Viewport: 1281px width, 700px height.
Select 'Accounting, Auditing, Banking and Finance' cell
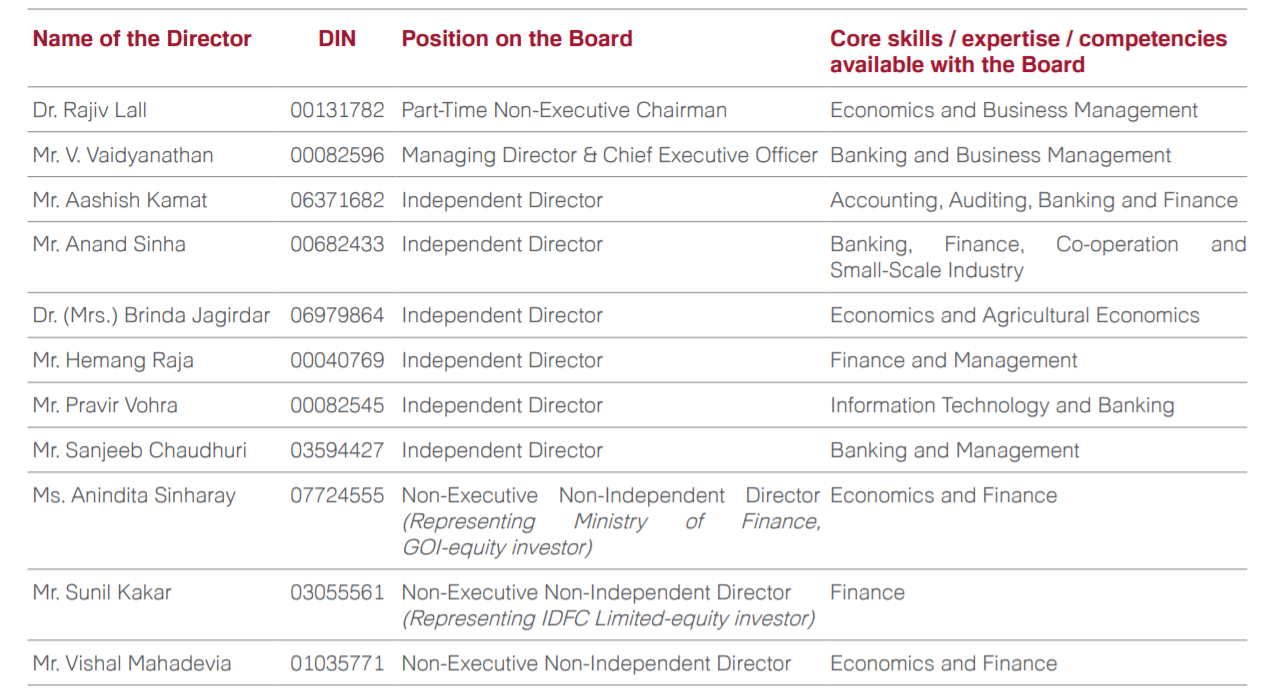click(1034, 200)
